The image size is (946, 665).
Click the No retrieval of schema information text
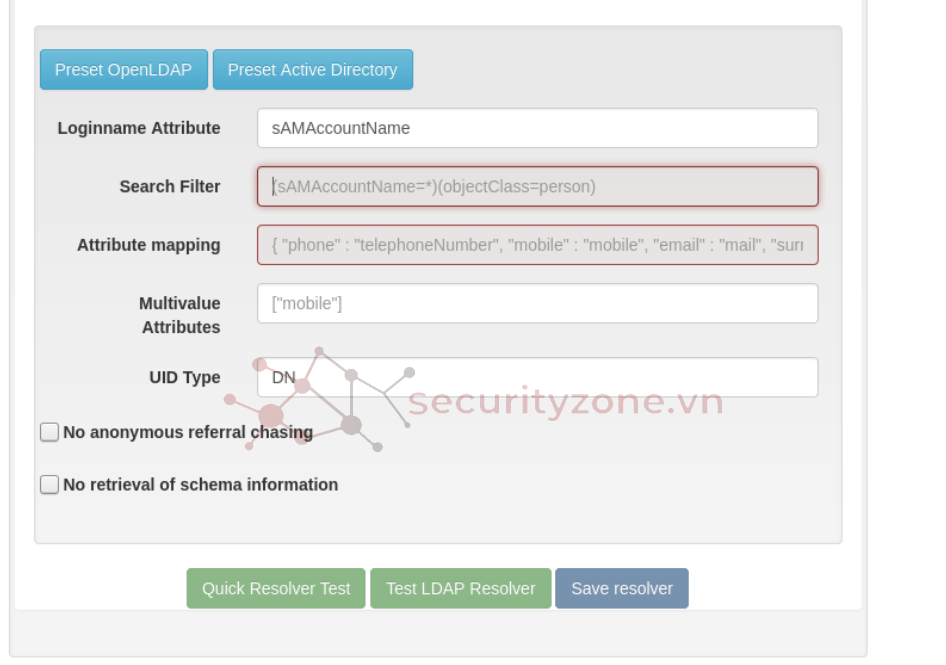point(200,485)
